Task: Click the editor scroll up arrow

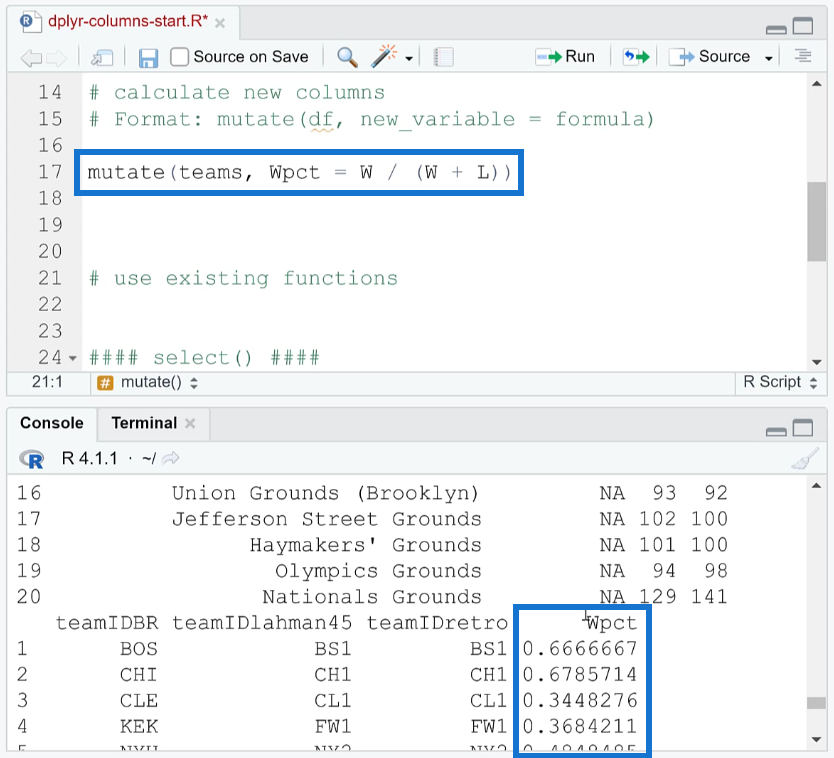Action: pyautogui.click(x=817, y=84)
